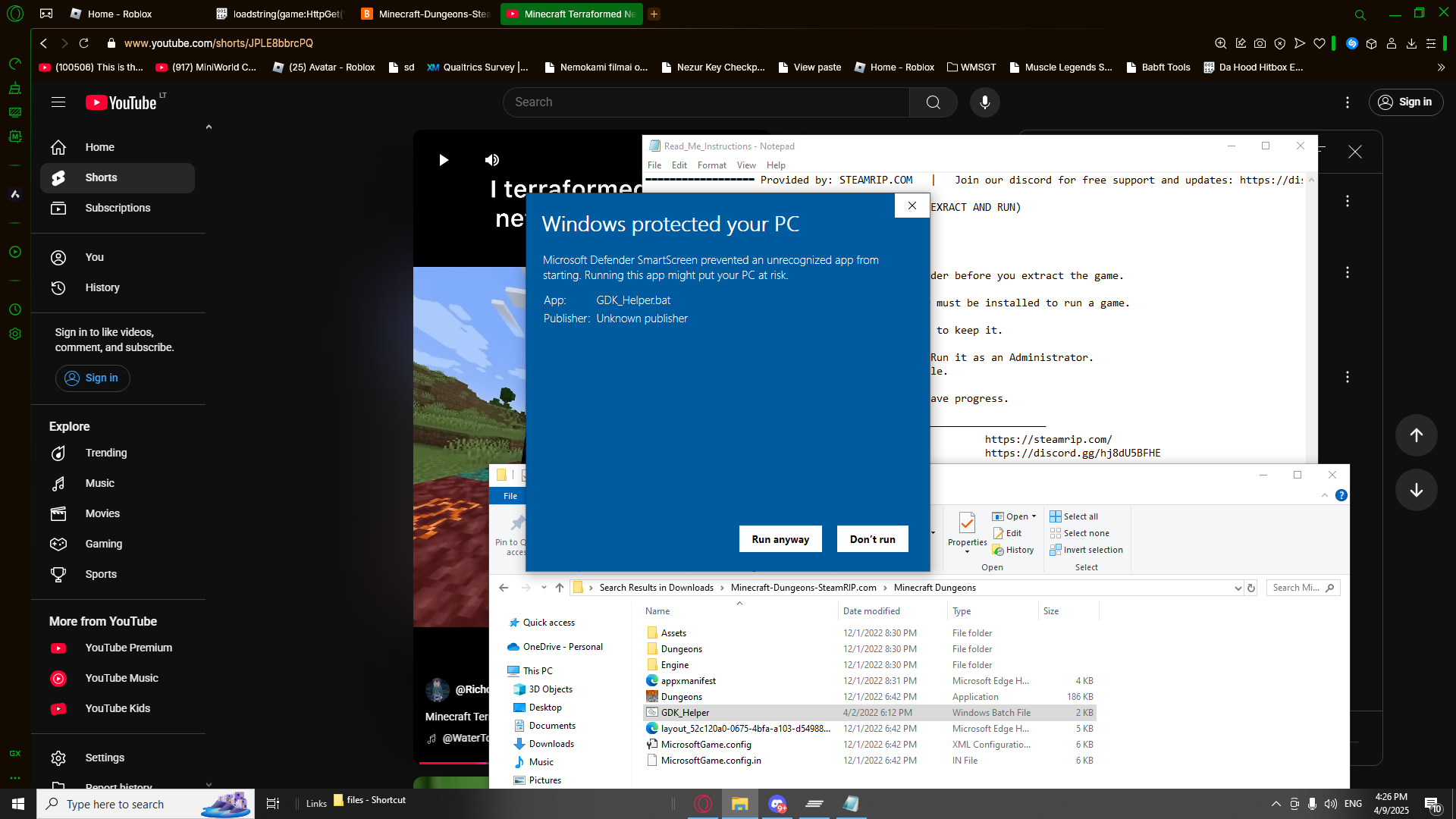Click the browser address bar URL
Image resolution: width=1456 pixels, height=819 pixels.
(218, 43)
